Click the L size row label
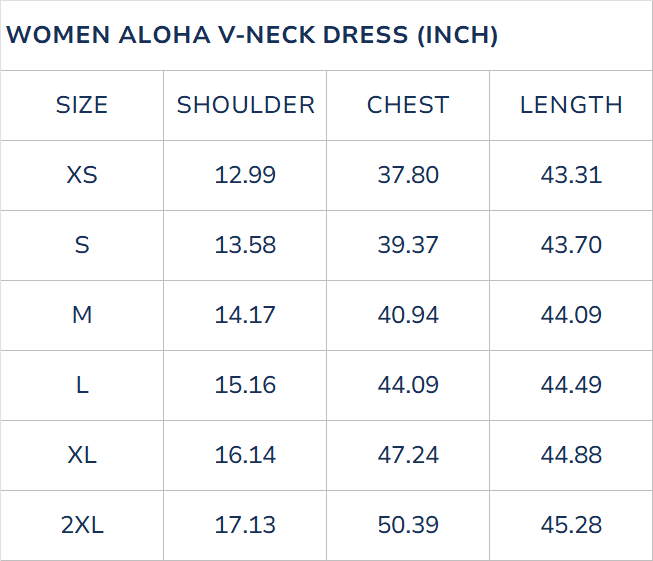Image resolution: width=653 pixels, height=561 pixels. pyautogui.click(x=82, y=385)
